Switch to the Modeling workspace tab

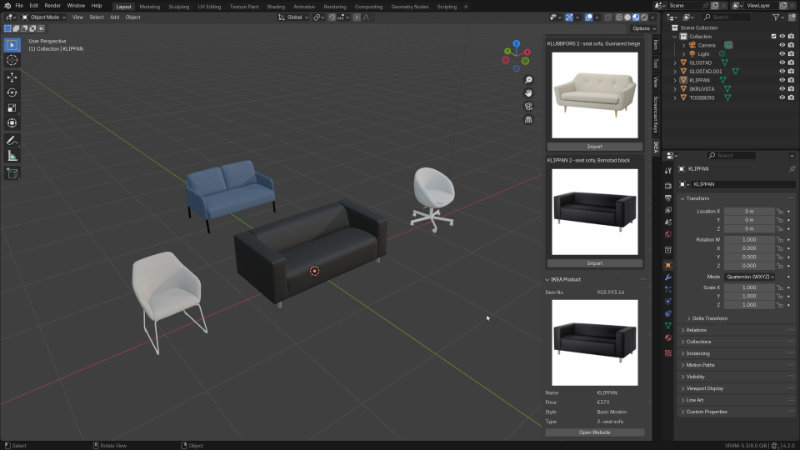pos(149,7)
